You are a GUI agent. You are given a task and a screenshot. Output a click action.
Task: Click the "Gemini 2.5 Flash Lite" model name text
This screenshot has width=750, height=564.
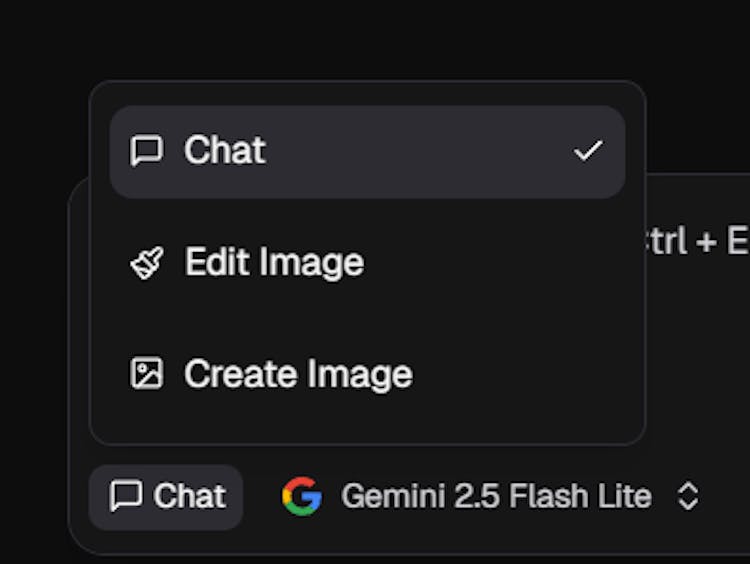[496, 496]
